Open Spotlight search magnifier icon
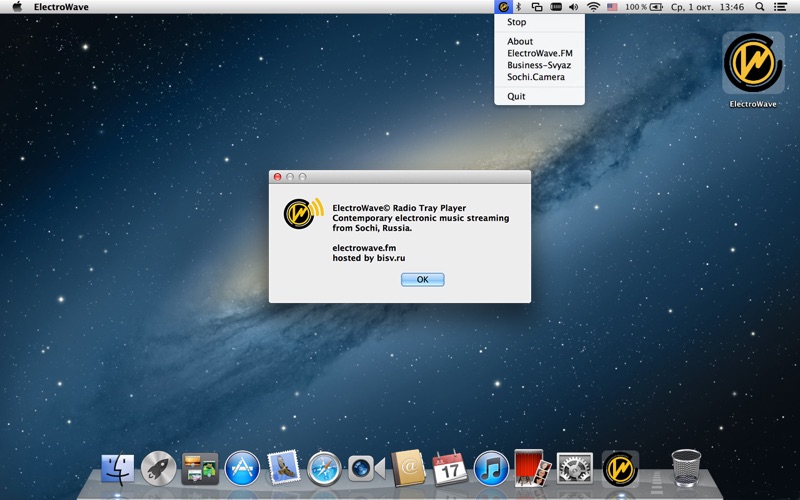 click(760, 7)
